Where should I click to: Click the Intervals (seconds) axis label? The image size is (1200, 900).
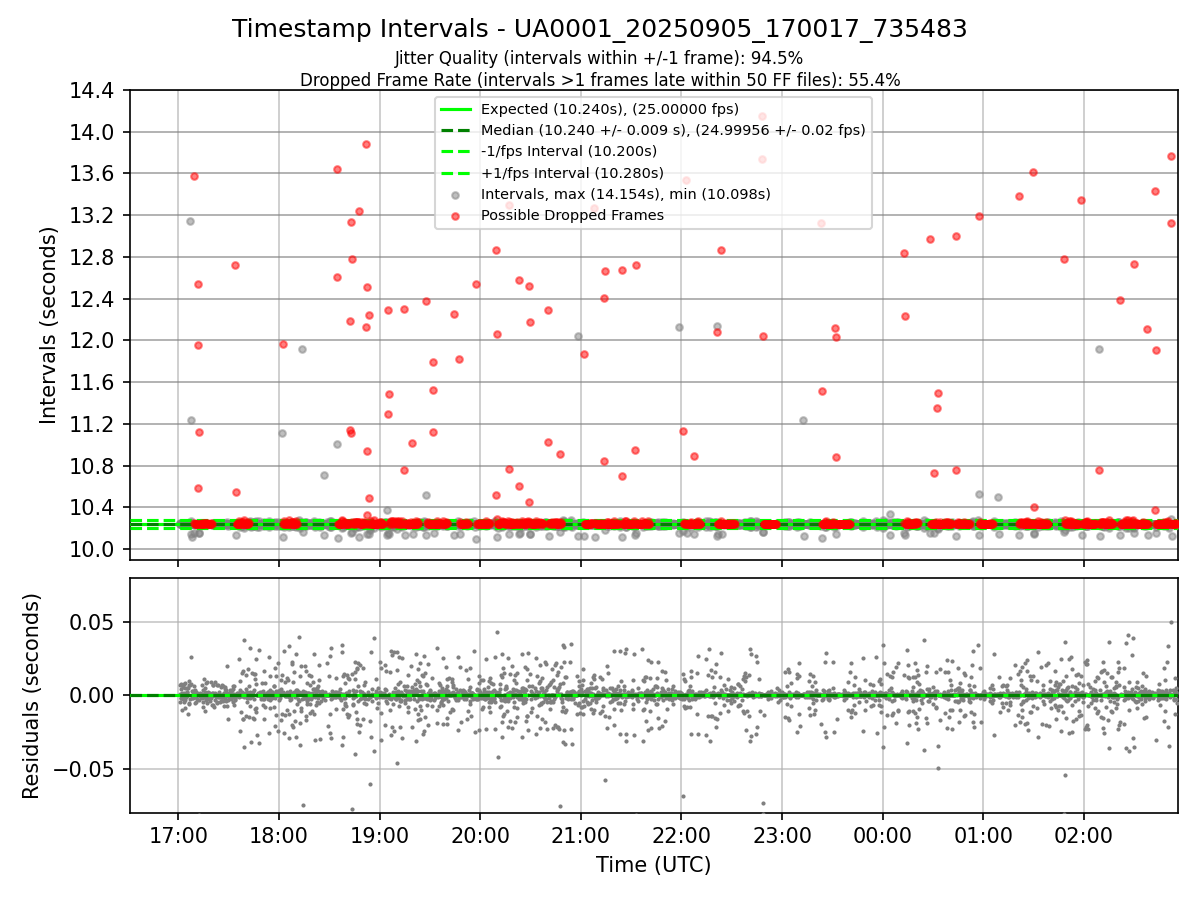click(x=48, y=325)
